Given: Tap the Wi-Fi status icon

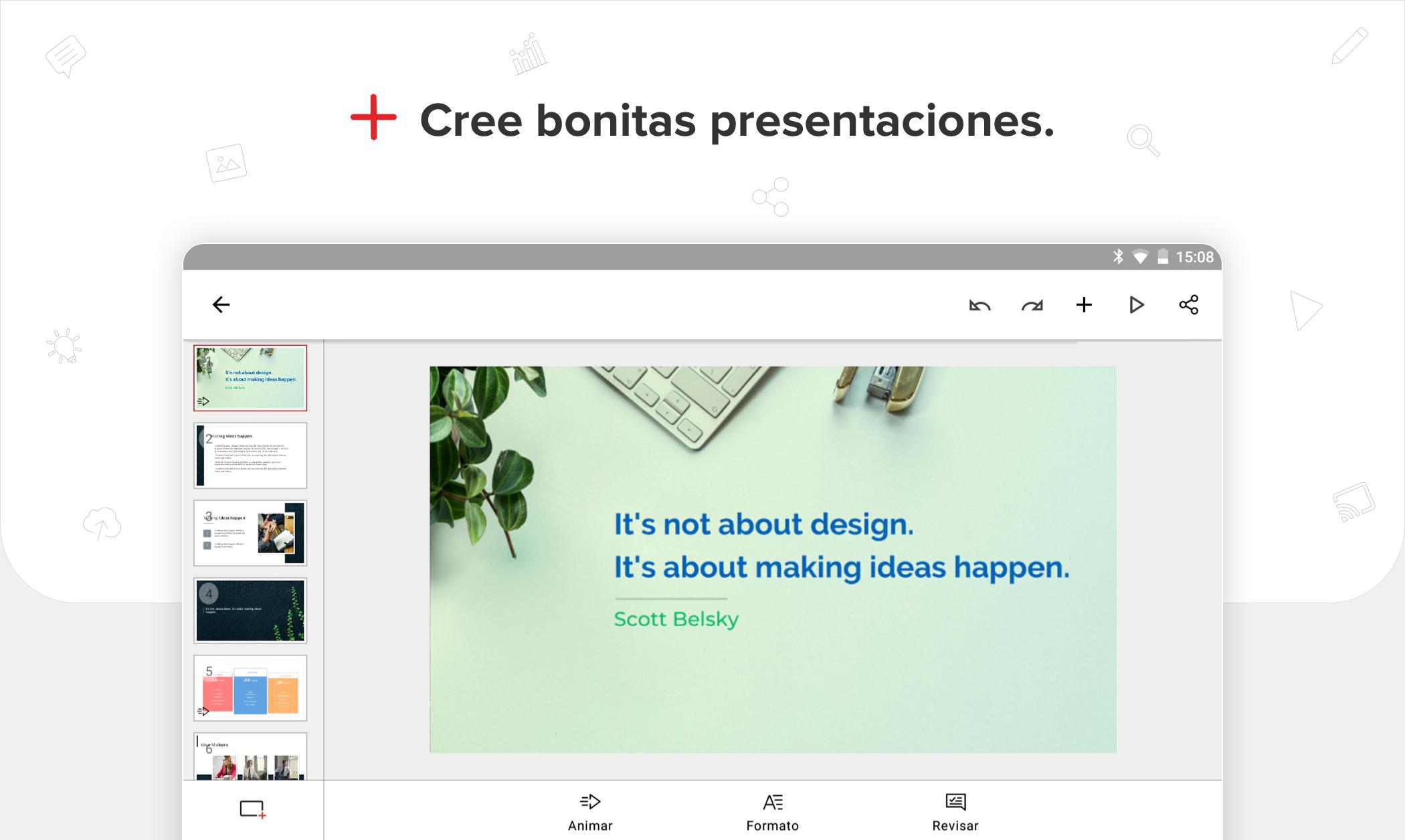Looking at the screenshot, I should pyautogui.click(x=1140, y=257).
